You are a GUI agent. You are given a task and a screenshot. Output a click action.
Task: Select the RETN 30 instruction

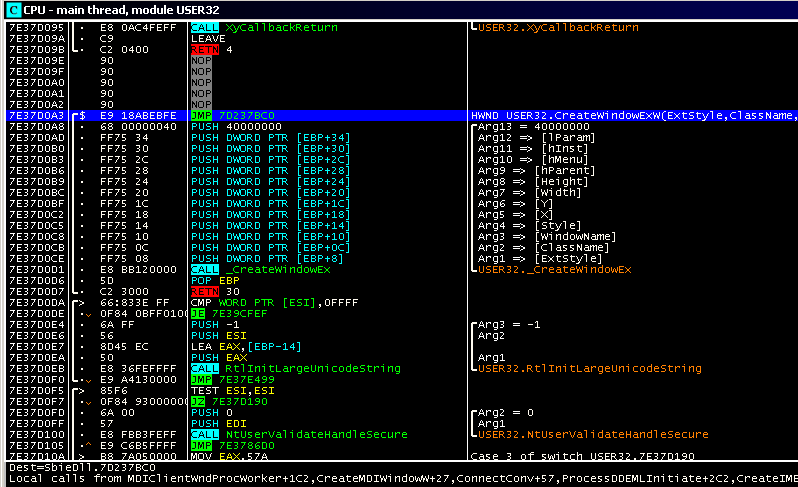tap(215, 292)
